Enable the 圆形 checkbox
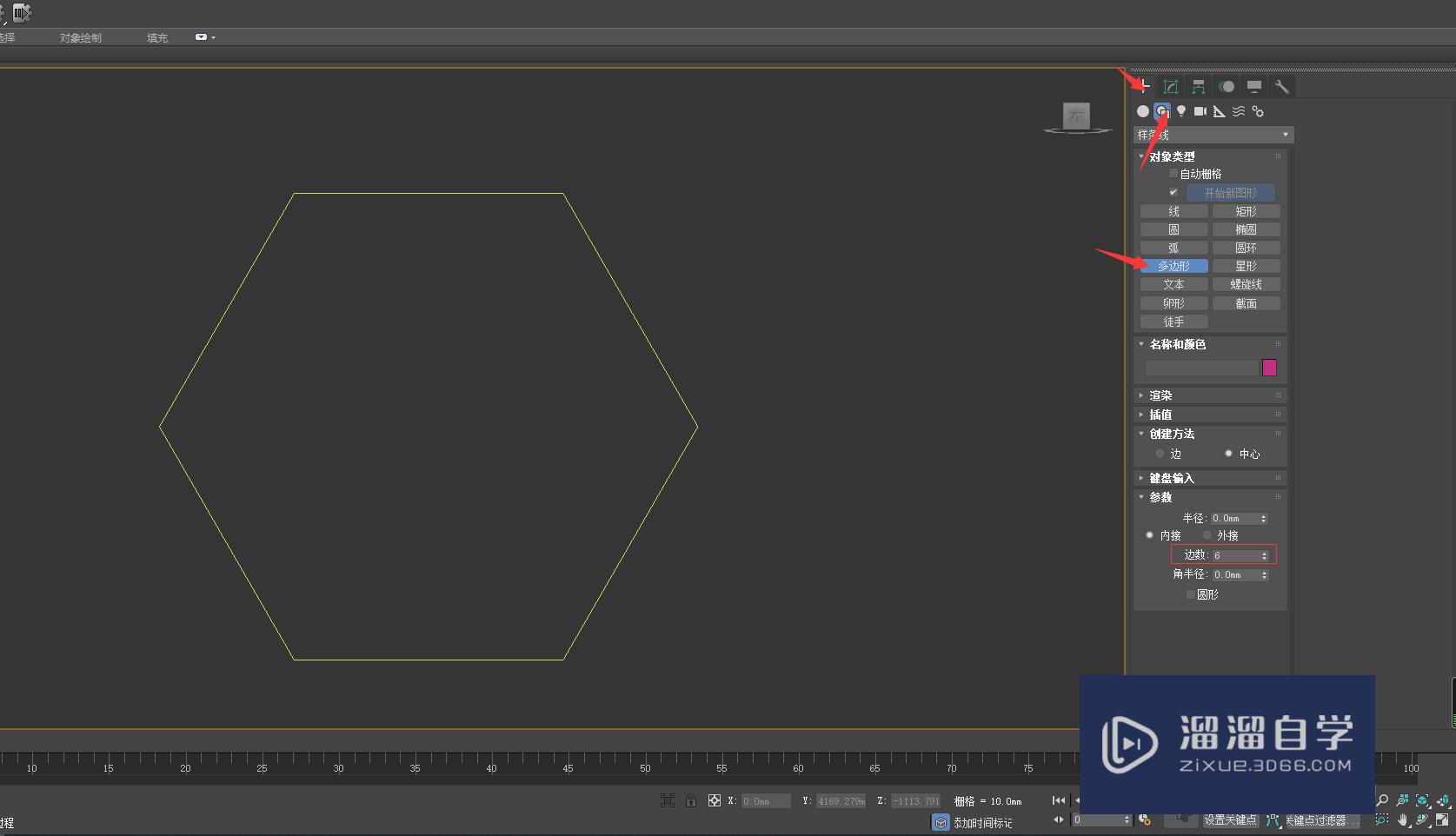 pyautogui.click(x=1191, y=594)
